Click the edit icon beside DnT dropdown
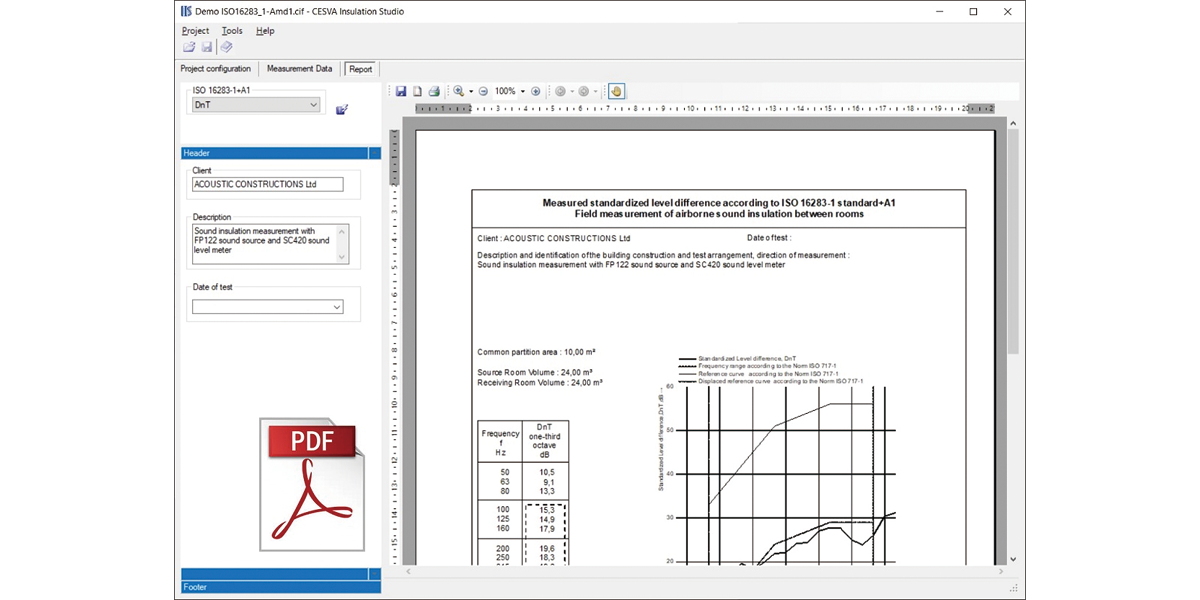1200x600 pixels. [342, 109]
